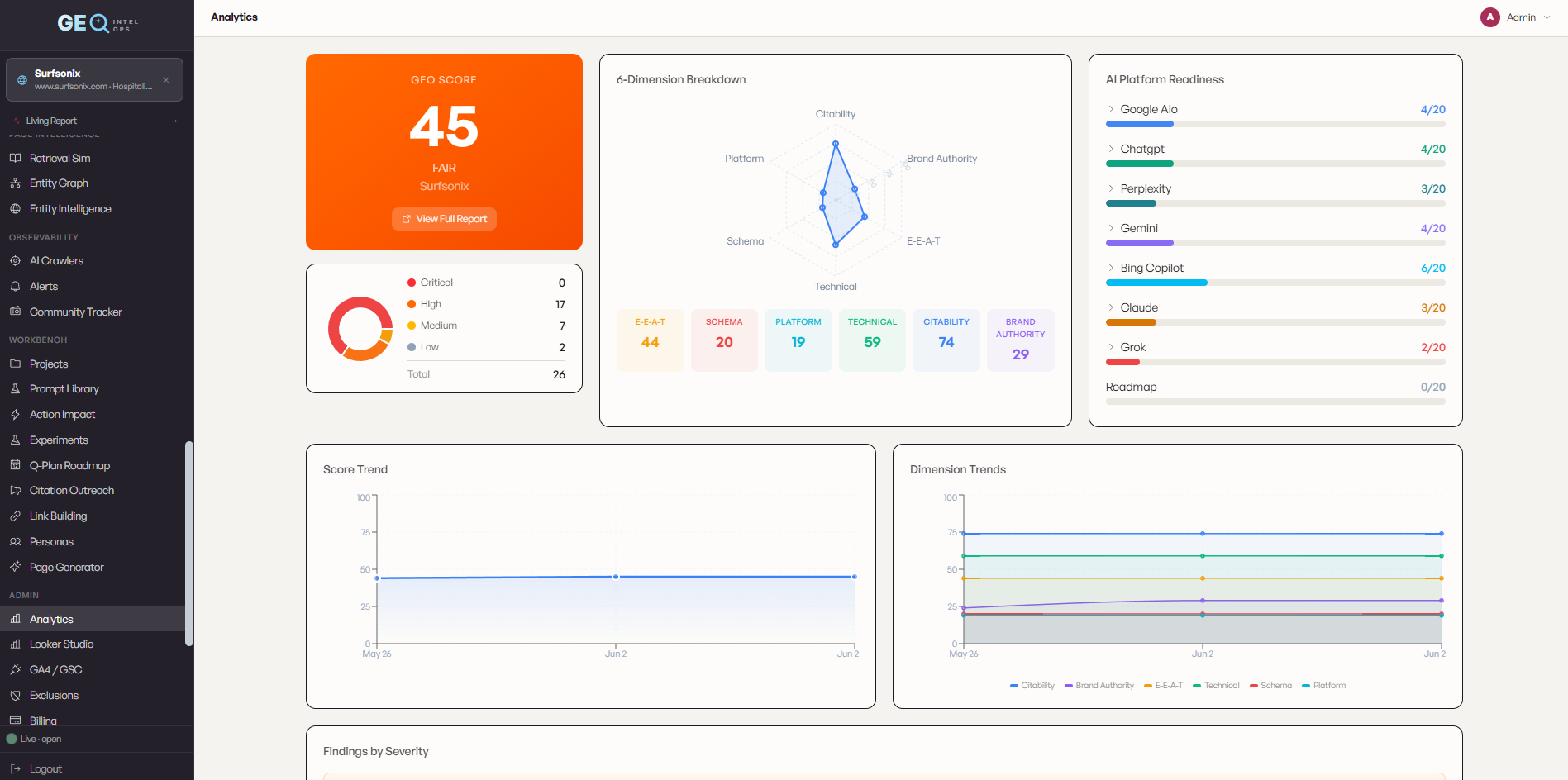The image size is (1568, 780).
Task: Click the arrow next to Living Report
Action: point(174,121)
